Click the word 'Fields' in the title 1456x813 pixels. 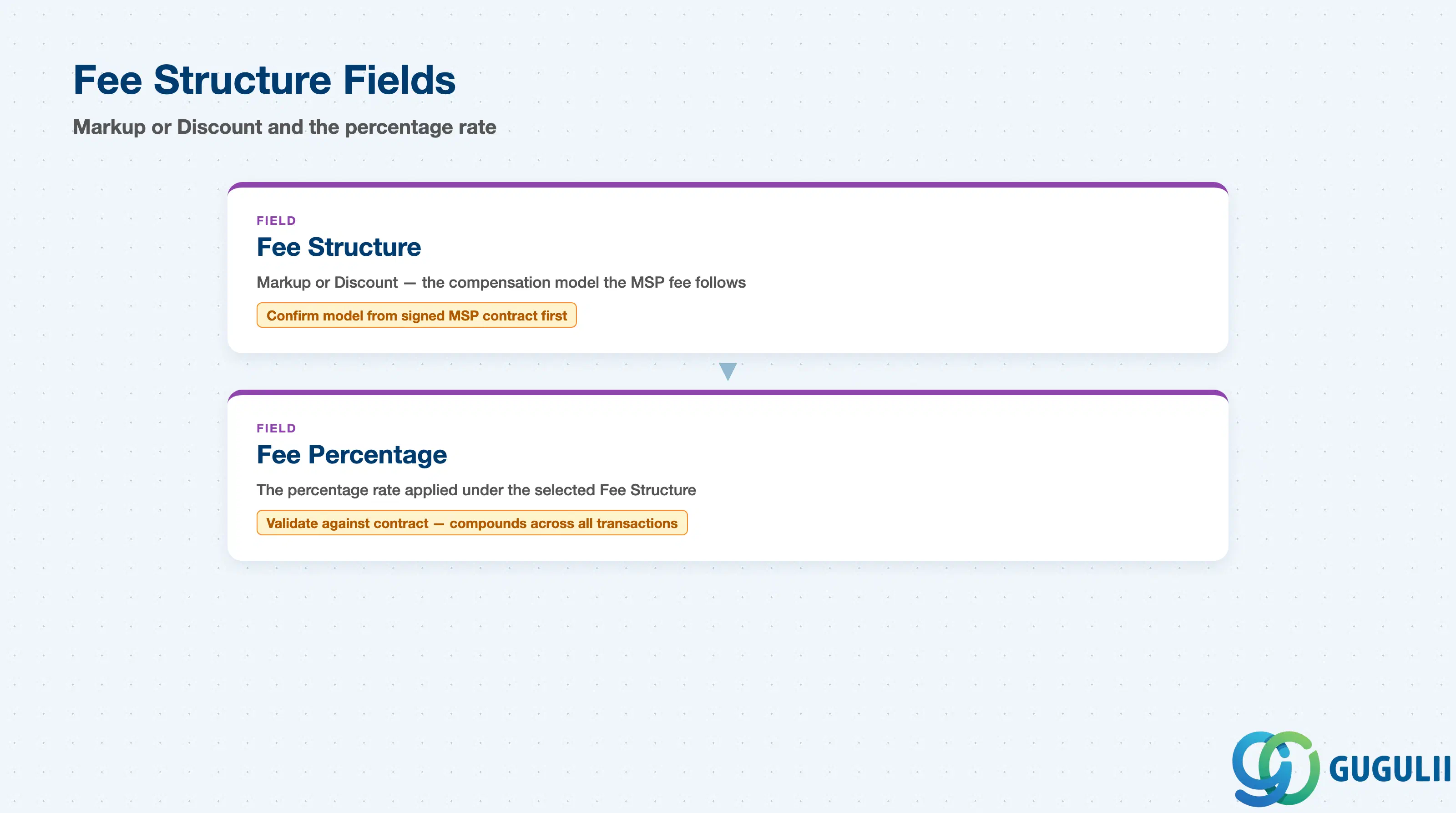399,80
